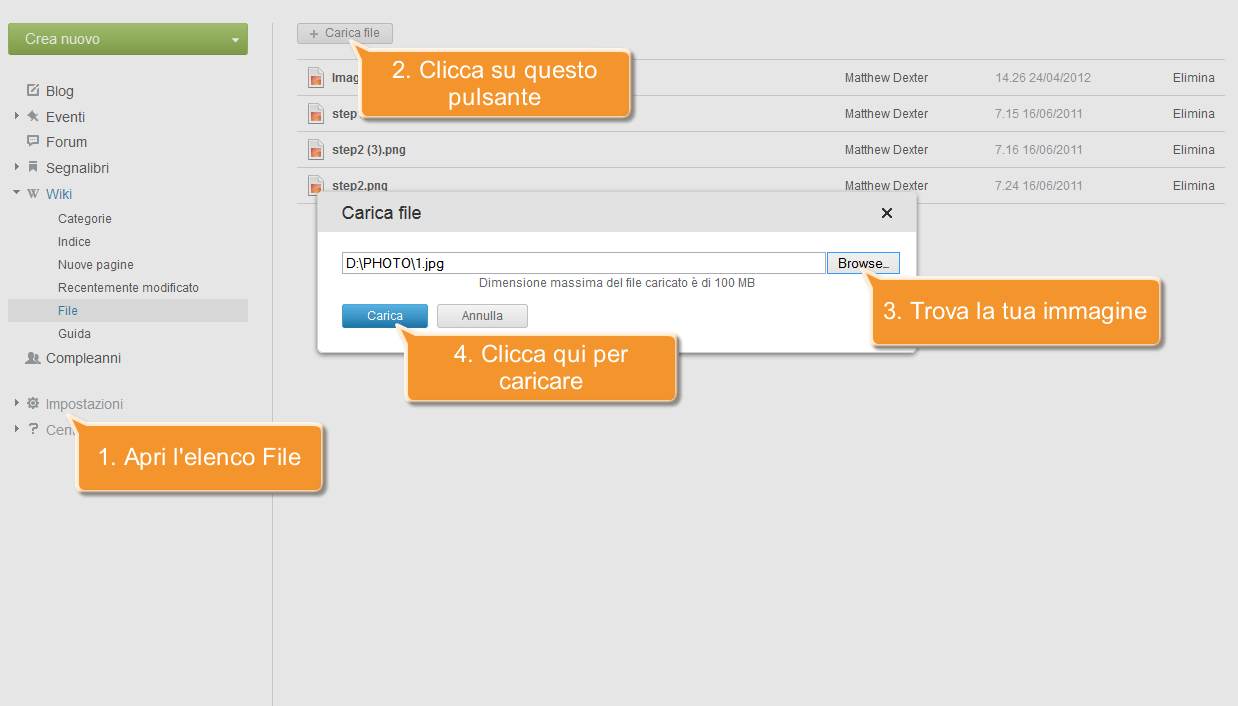This screenshot has width=1238, height=706.
Task: Click Annulla to cancel upload
Action: [x=482, y=316]
